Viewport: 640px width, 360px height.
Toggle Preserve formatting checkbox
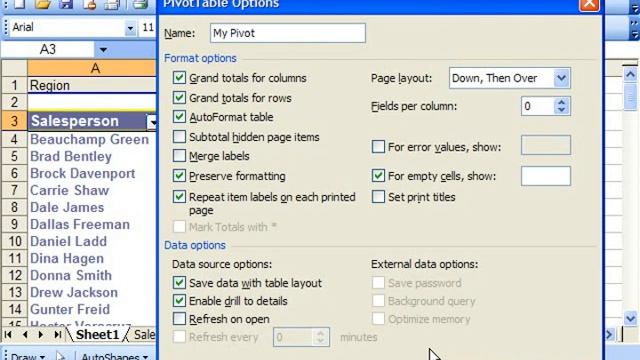coord(179,176)
